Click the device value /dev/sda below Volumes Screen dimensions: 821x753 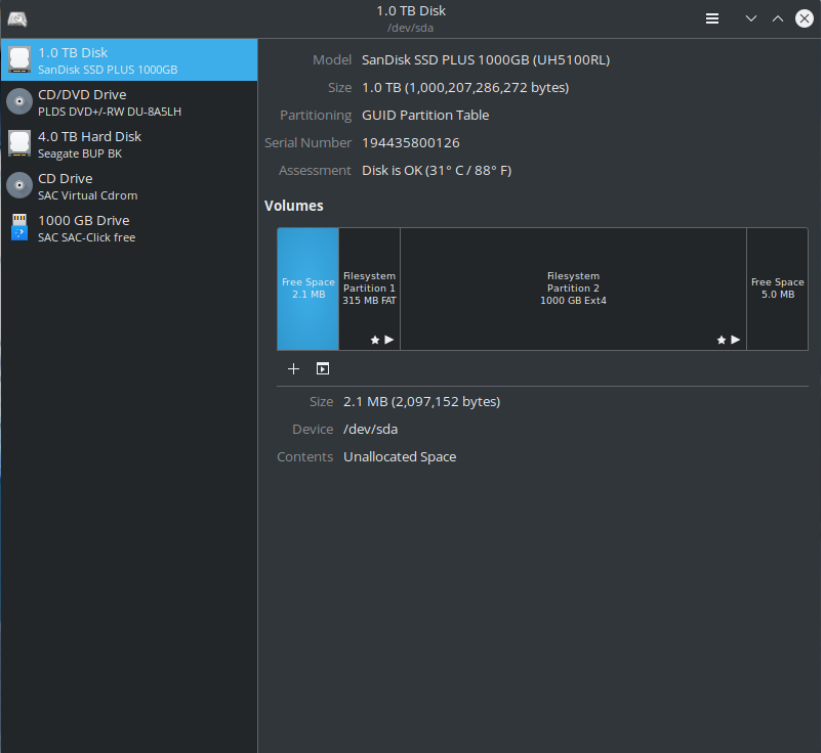[x=370, y=429]
